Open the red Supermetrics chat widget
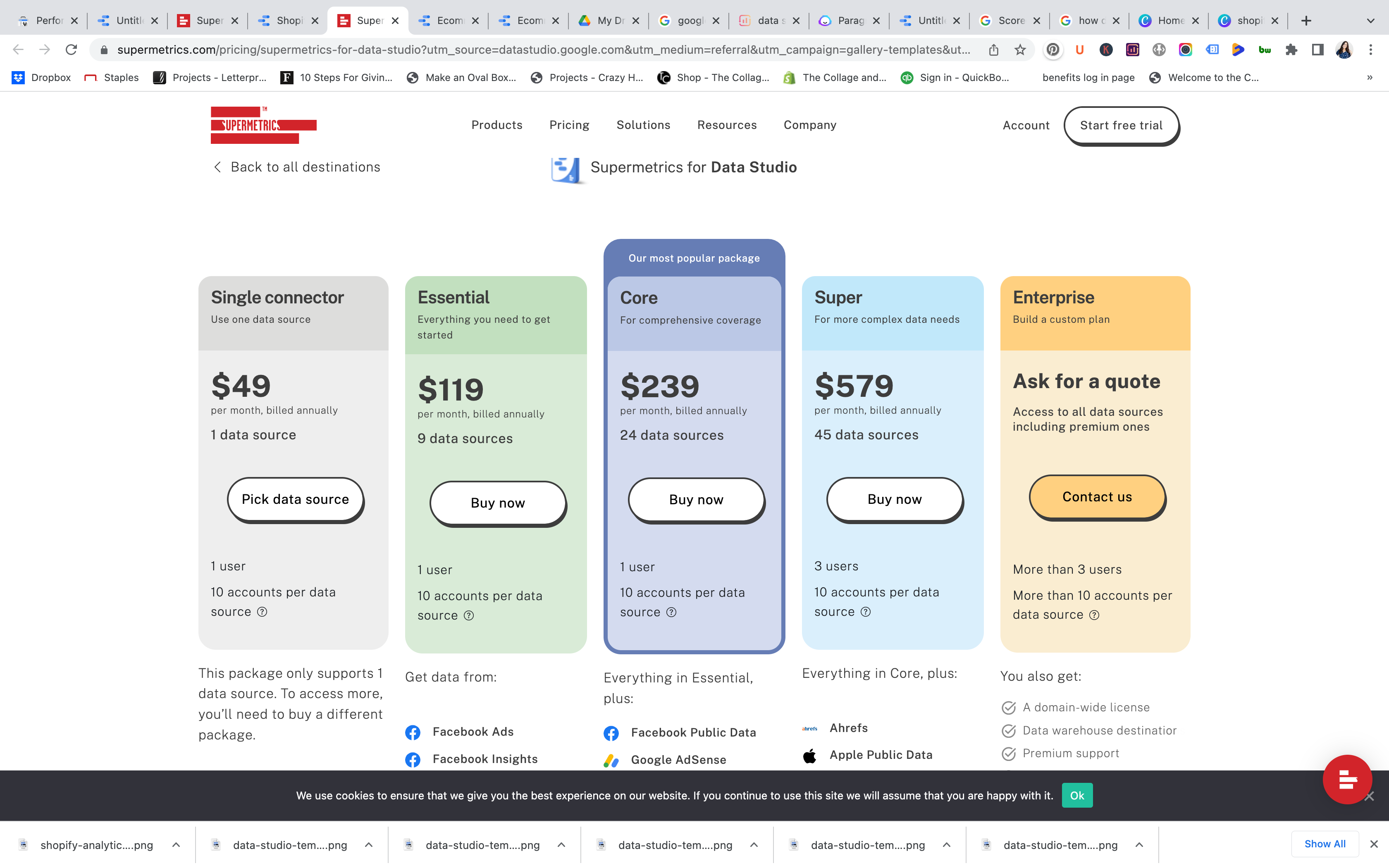Image resolution: width=1389 pixels, height=868 pixels. click(1347, 779)
